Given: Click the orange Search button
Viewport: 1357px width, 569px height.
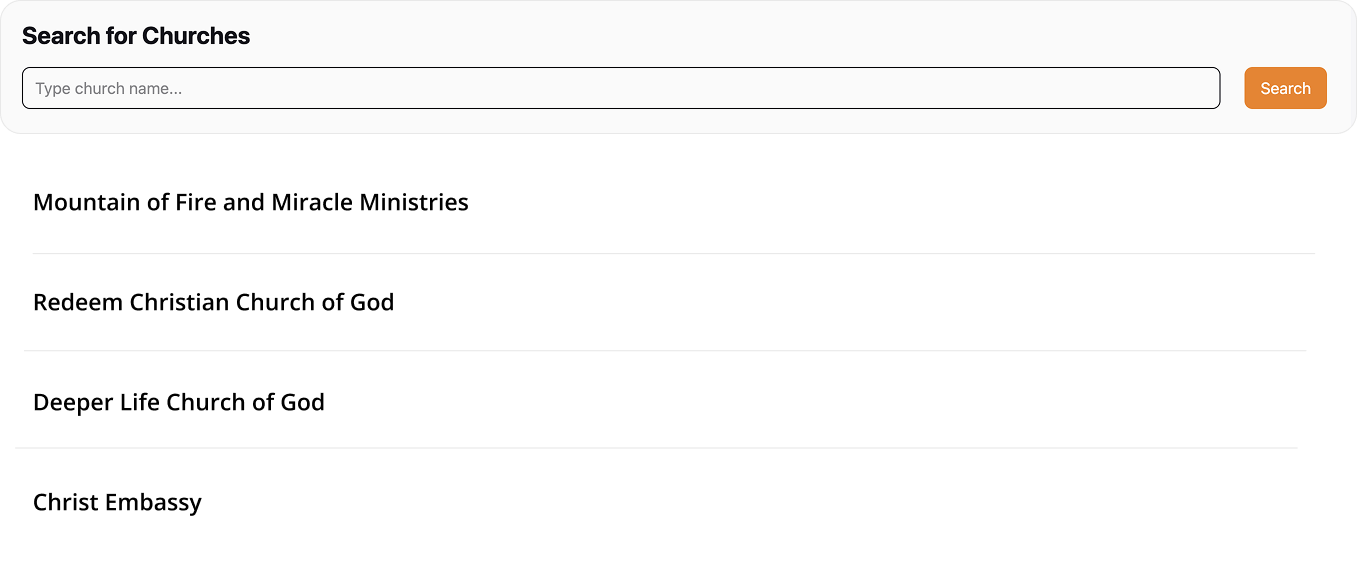Looking at the screenshot, I should (x=1285, y=88).
